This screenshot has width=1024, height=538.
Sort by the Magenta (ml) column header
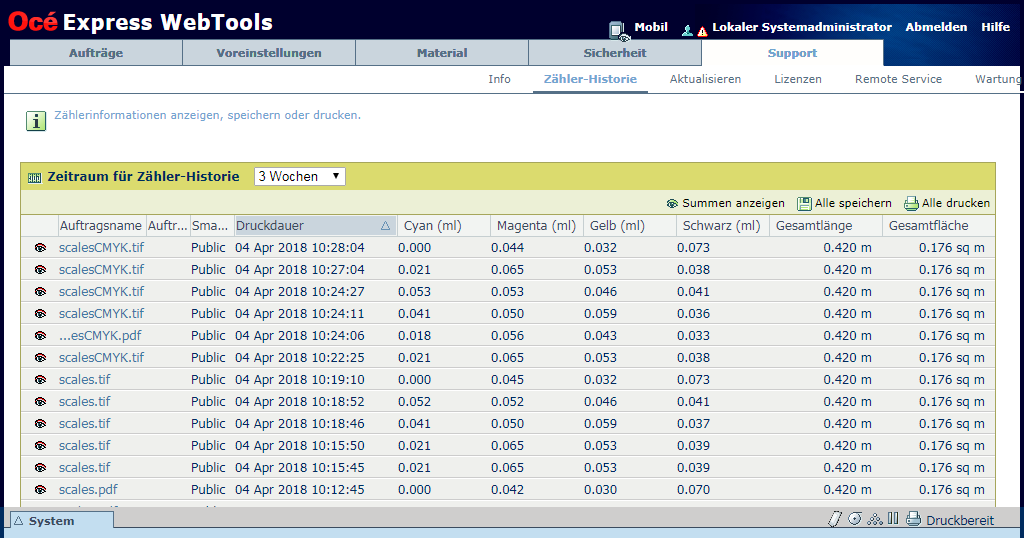(536, 226)
